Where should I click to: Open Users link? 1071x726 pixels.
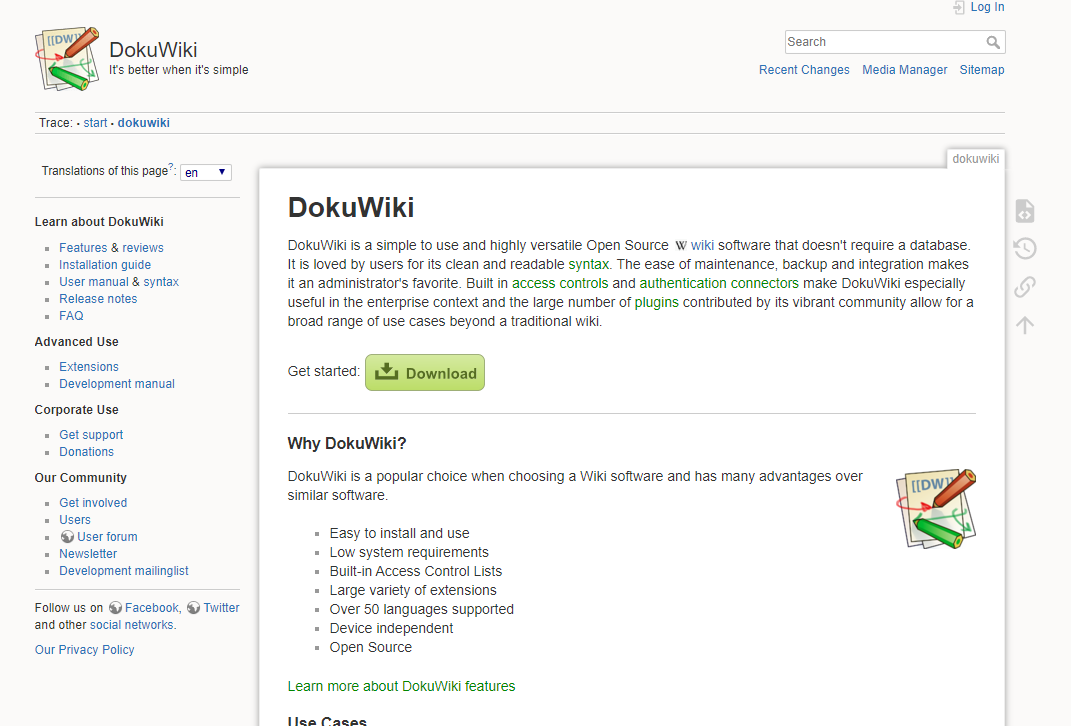pos(74,520)
